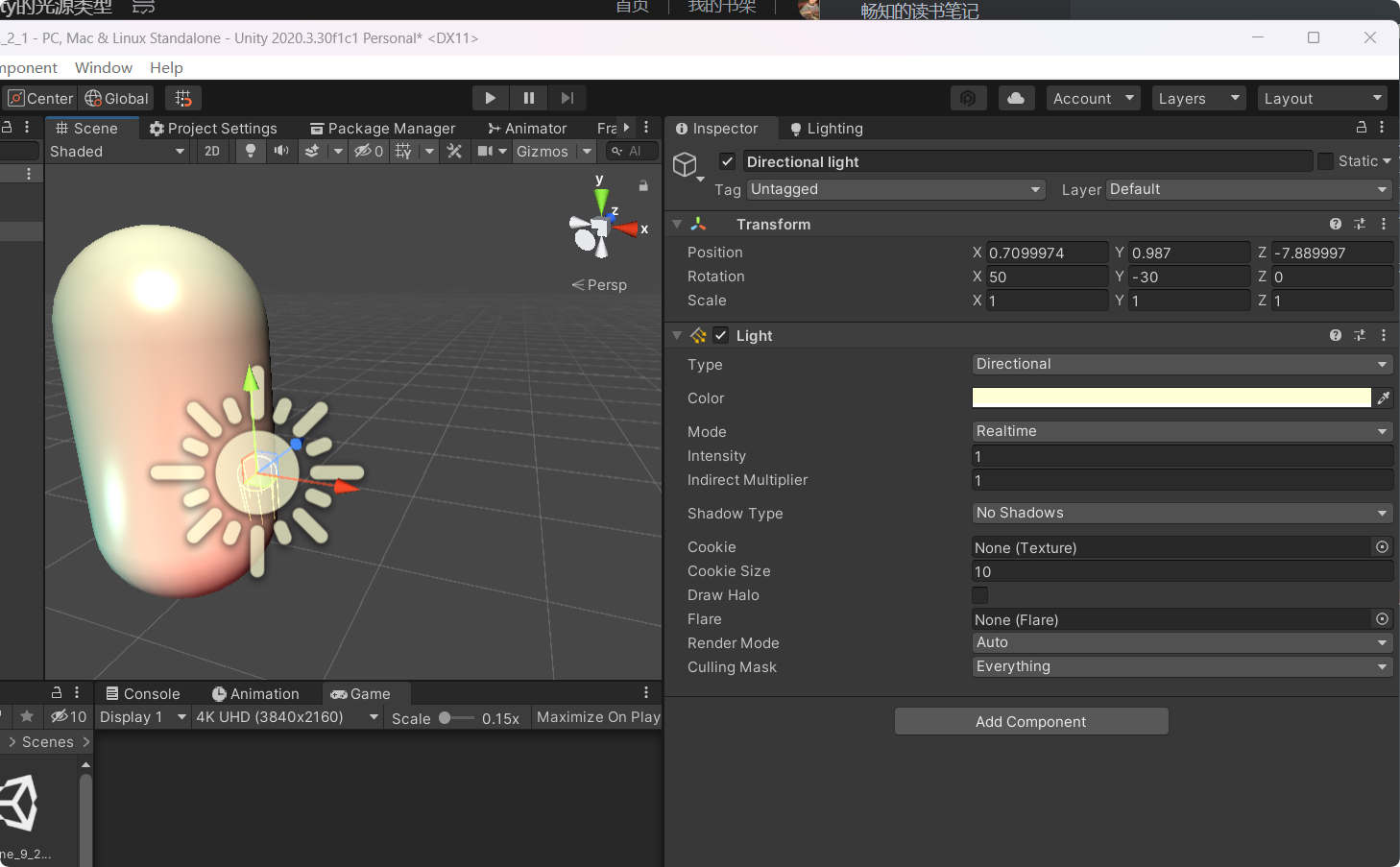Open Light preset icon
Viewport: 1400px width, 867px height.
tap(1360, 335)
